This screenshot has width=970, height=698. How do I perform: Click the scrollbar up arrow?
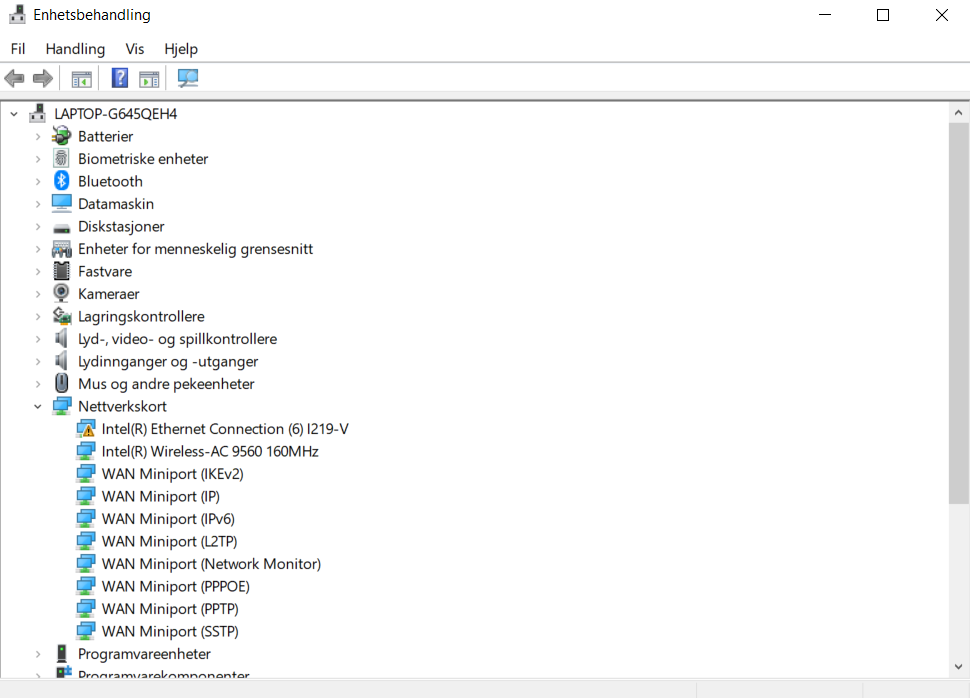coord(958,113)
